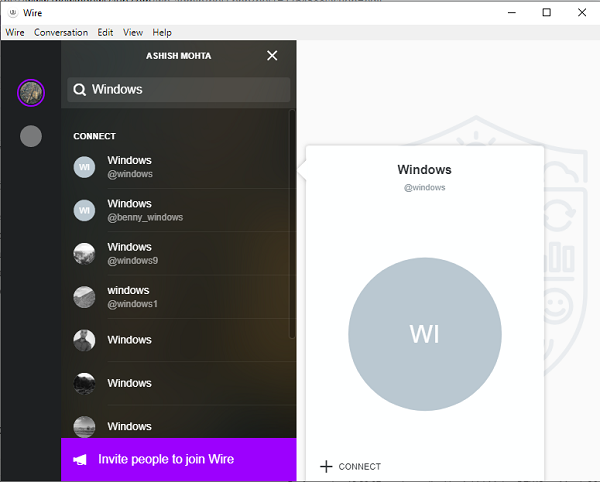Click the Wire app icon in title bar

(13, 13)
